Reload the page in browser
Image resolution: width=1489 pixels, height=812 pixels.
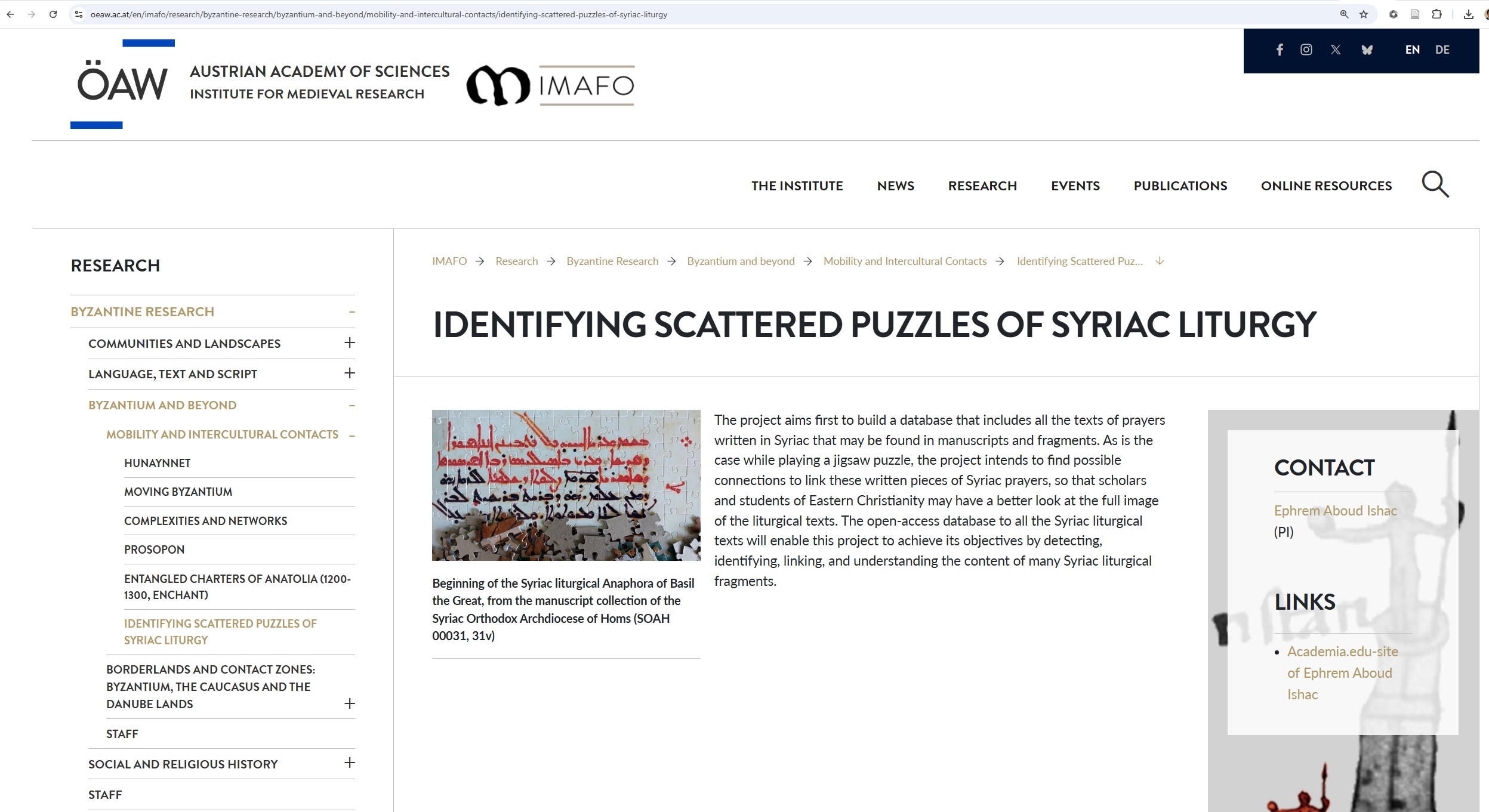click(53, 14)
